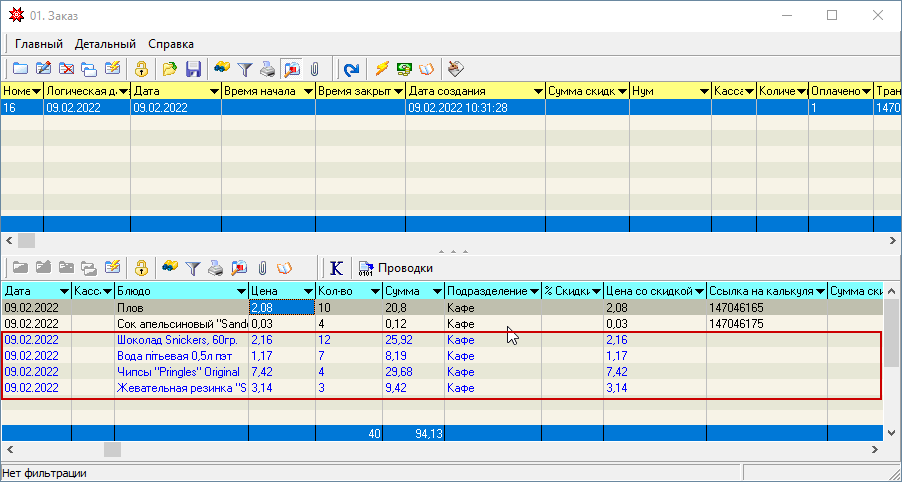The width and height of the screenshot is (902, 482).
Task: Click the padlock icon in top toolbar
Action: coord(141,69)
